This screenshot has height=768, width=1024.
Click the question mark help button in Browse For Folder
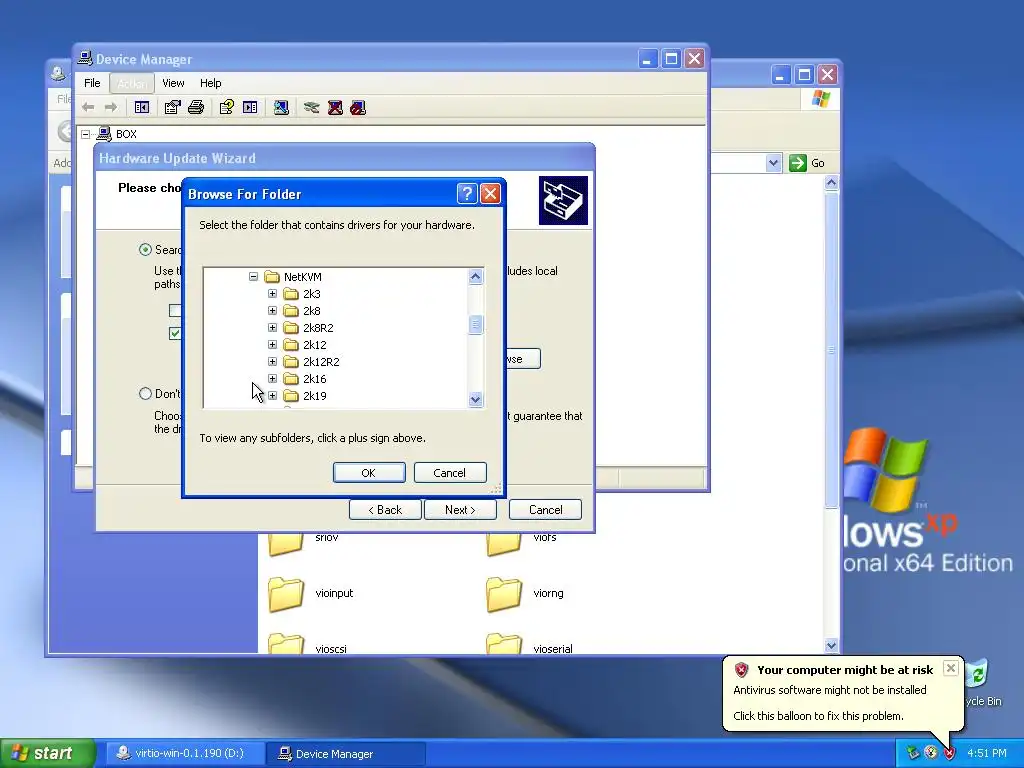[x=466, y=193]
